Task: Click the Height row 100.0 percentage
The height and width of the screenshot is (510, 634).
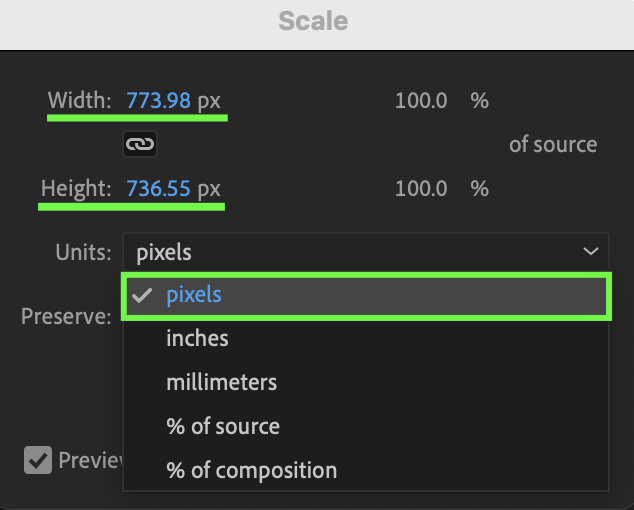Action: click(x=421, y=188)
